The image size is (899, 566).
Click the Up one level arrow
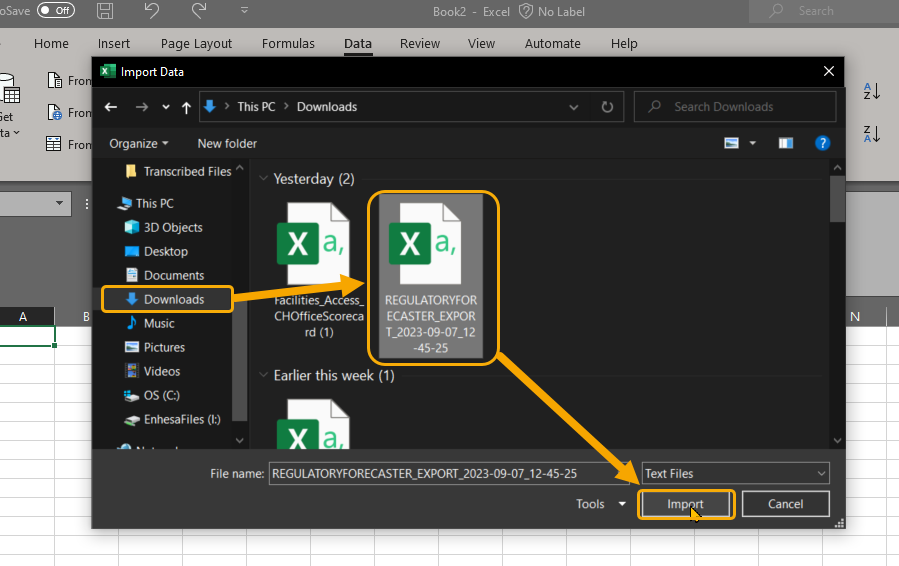(x=186, y=107)
